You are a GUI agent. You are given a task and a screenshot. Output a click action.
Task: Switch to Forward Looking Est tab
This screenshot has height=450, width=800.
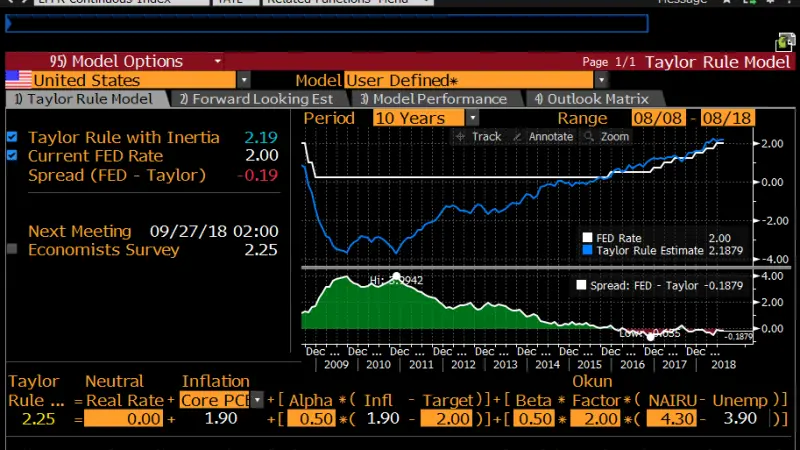tap(256, 99)
